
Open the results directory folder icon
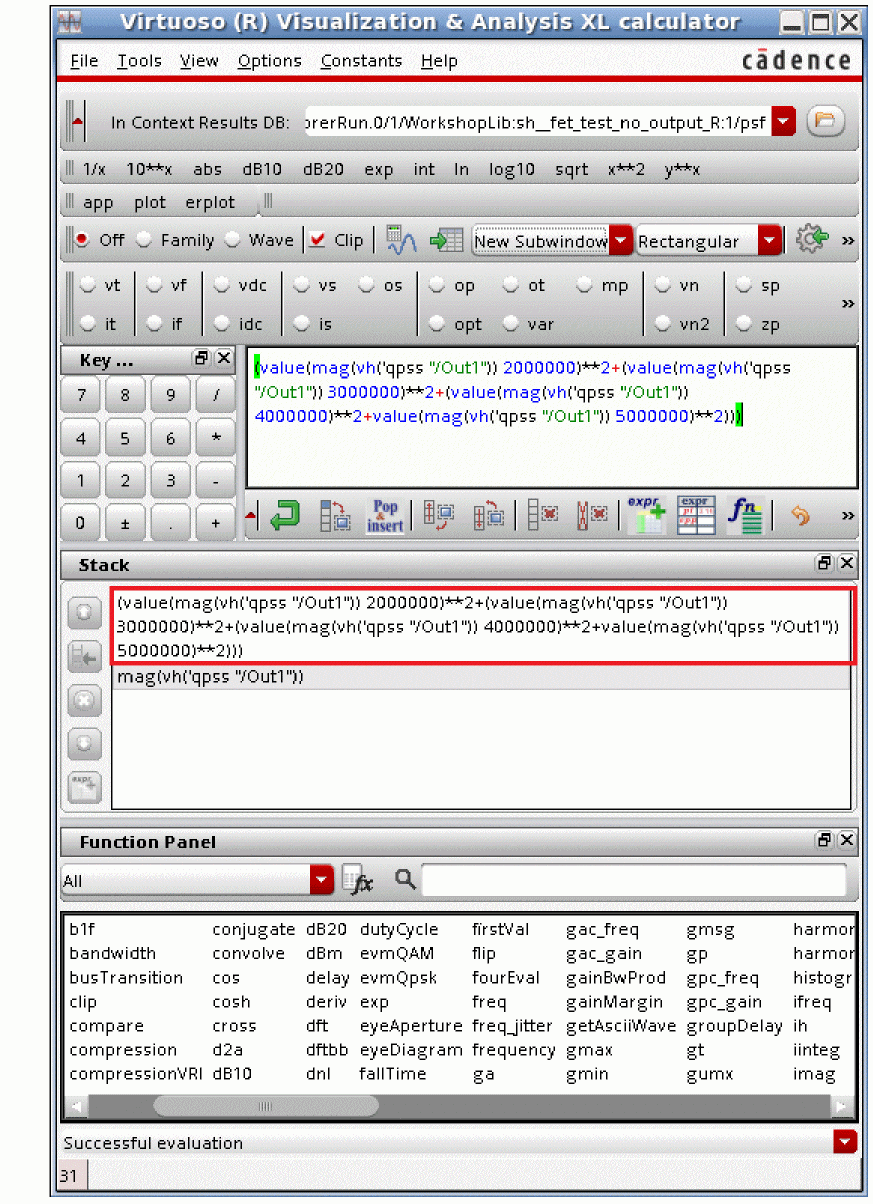tap(825, 122)
